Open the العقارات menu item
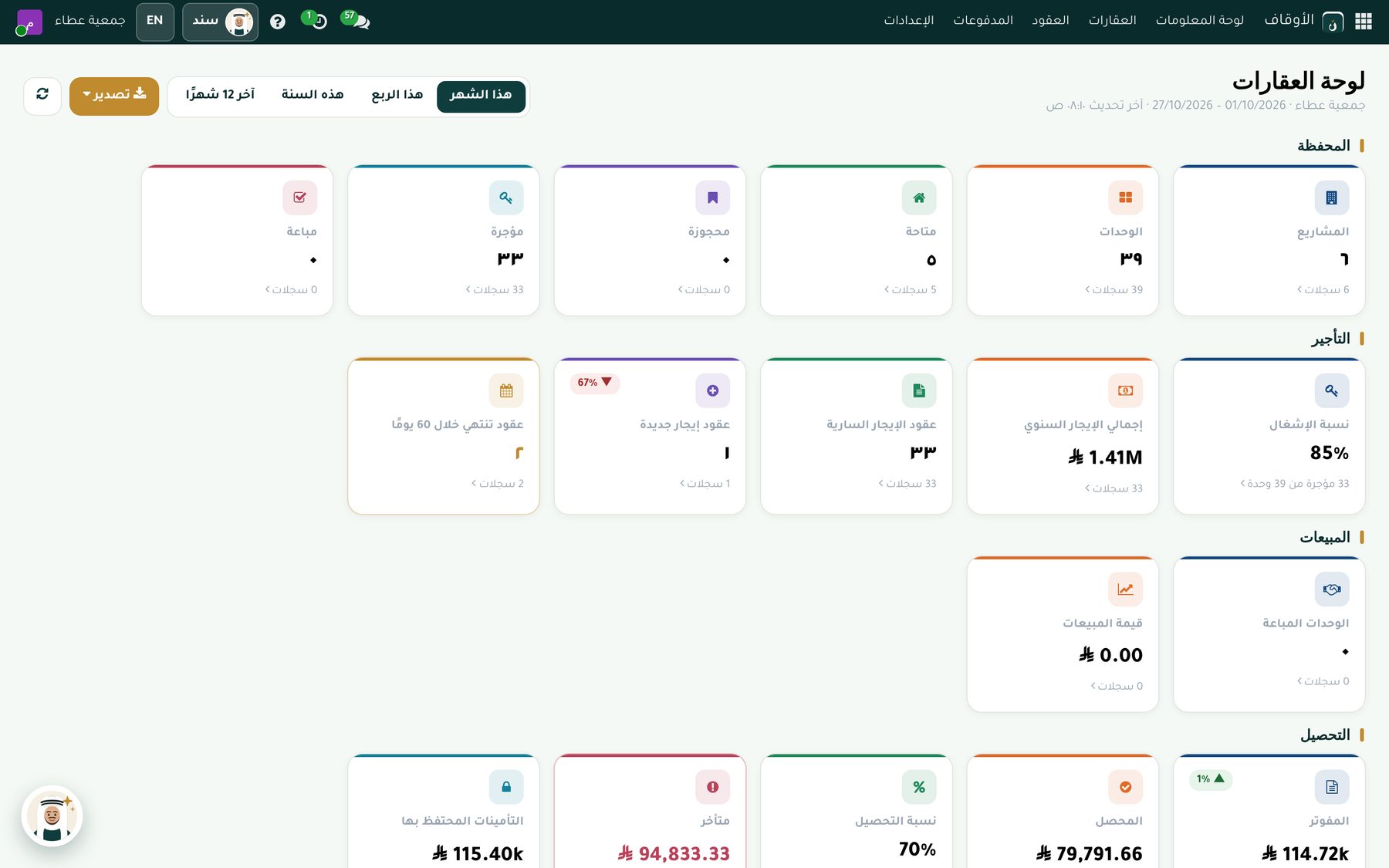The image size is (1389, 868). coord(1113,21)
